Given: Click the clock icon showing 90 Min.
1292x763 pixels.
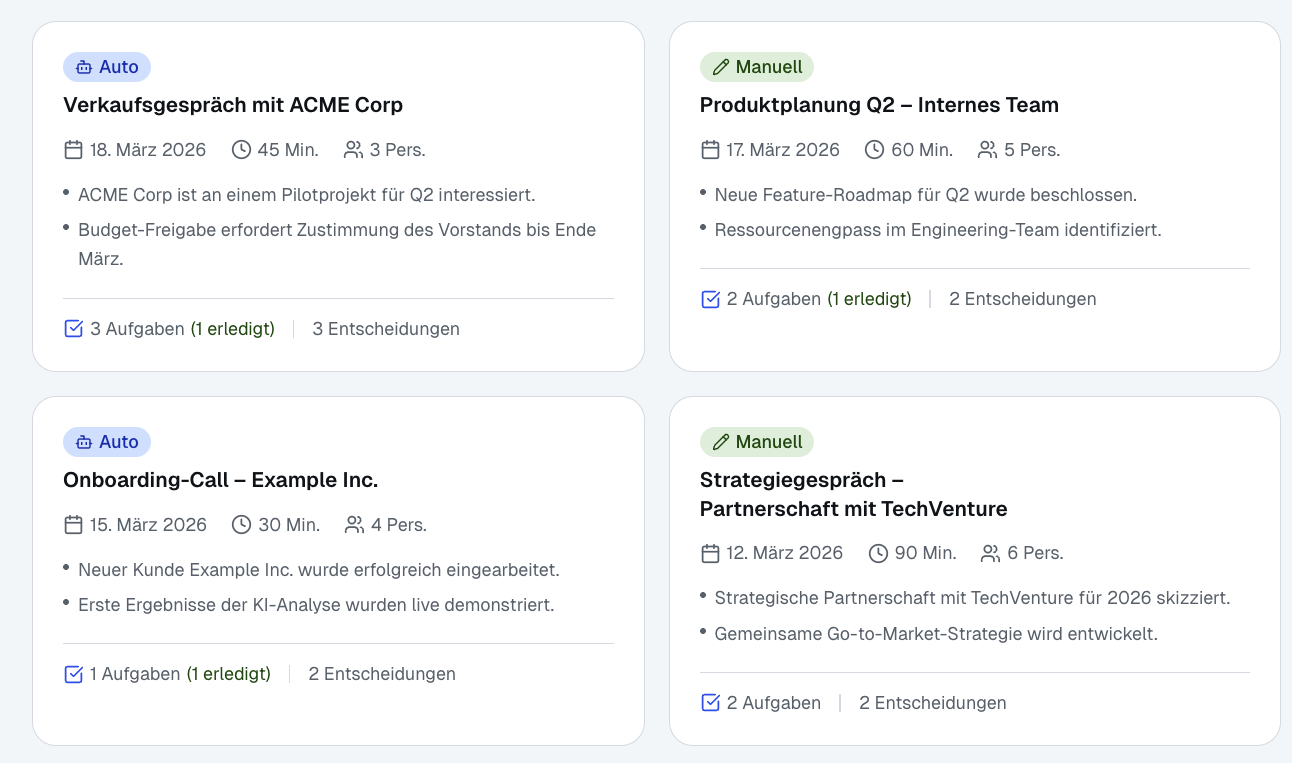Looking at the screenshot, I should tap(878, 552).
